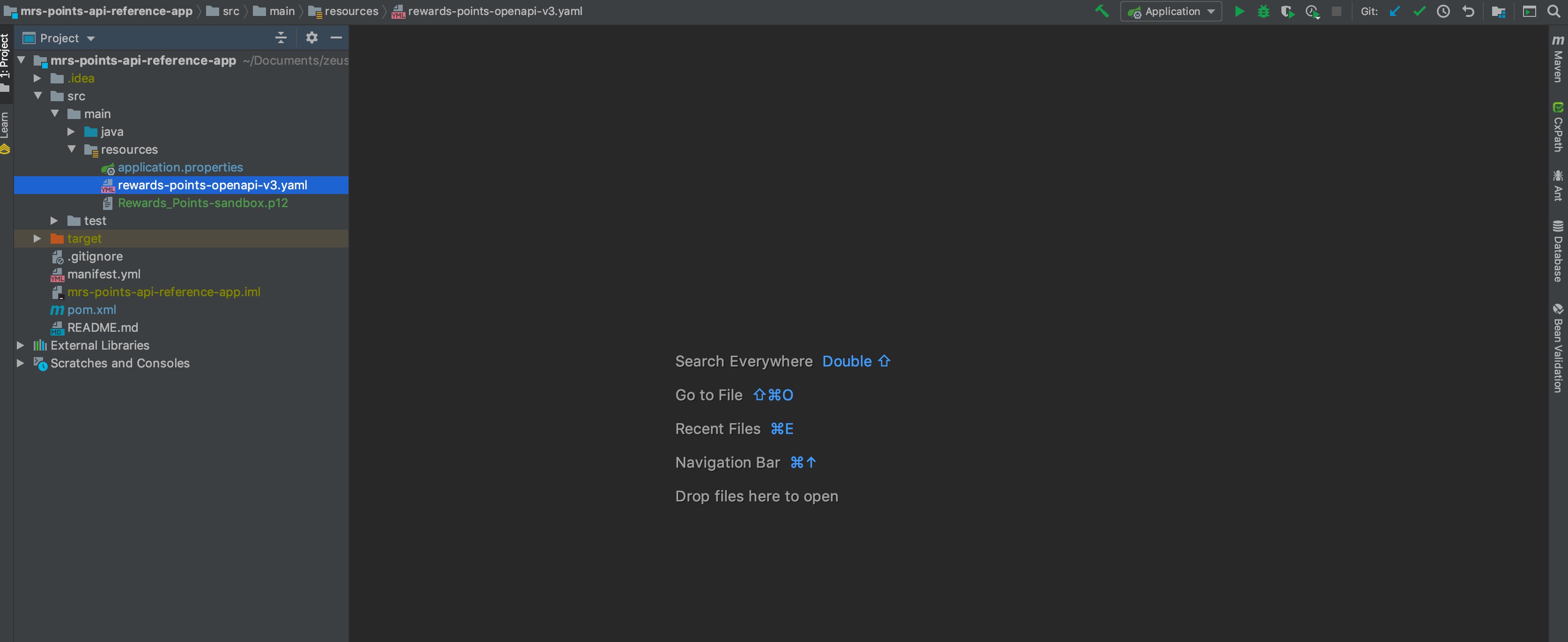Start debugging with the bug icon
Screen dimensions: 1568x642
click(x=1263, y=12)
